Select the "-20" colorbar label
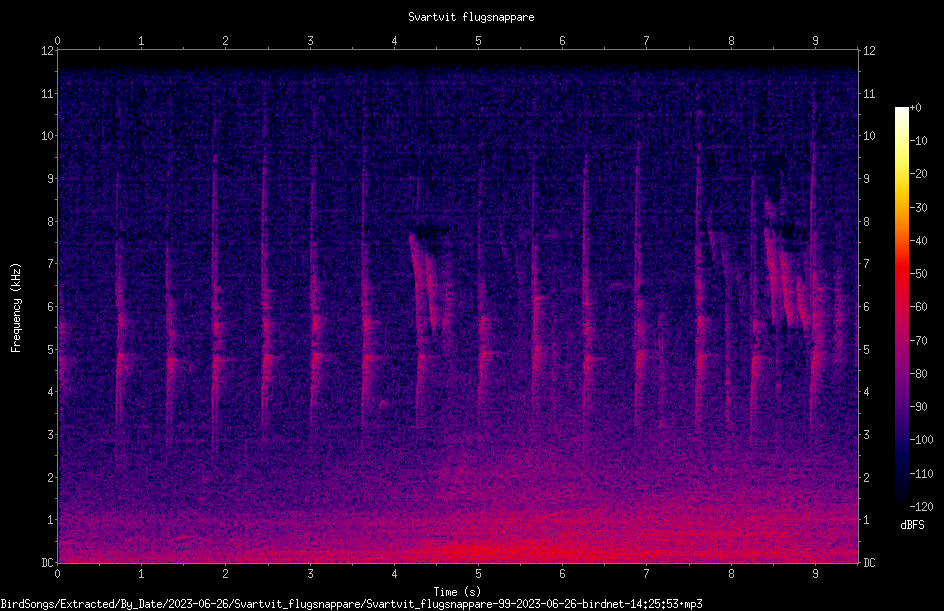 [x=919, y=174]
